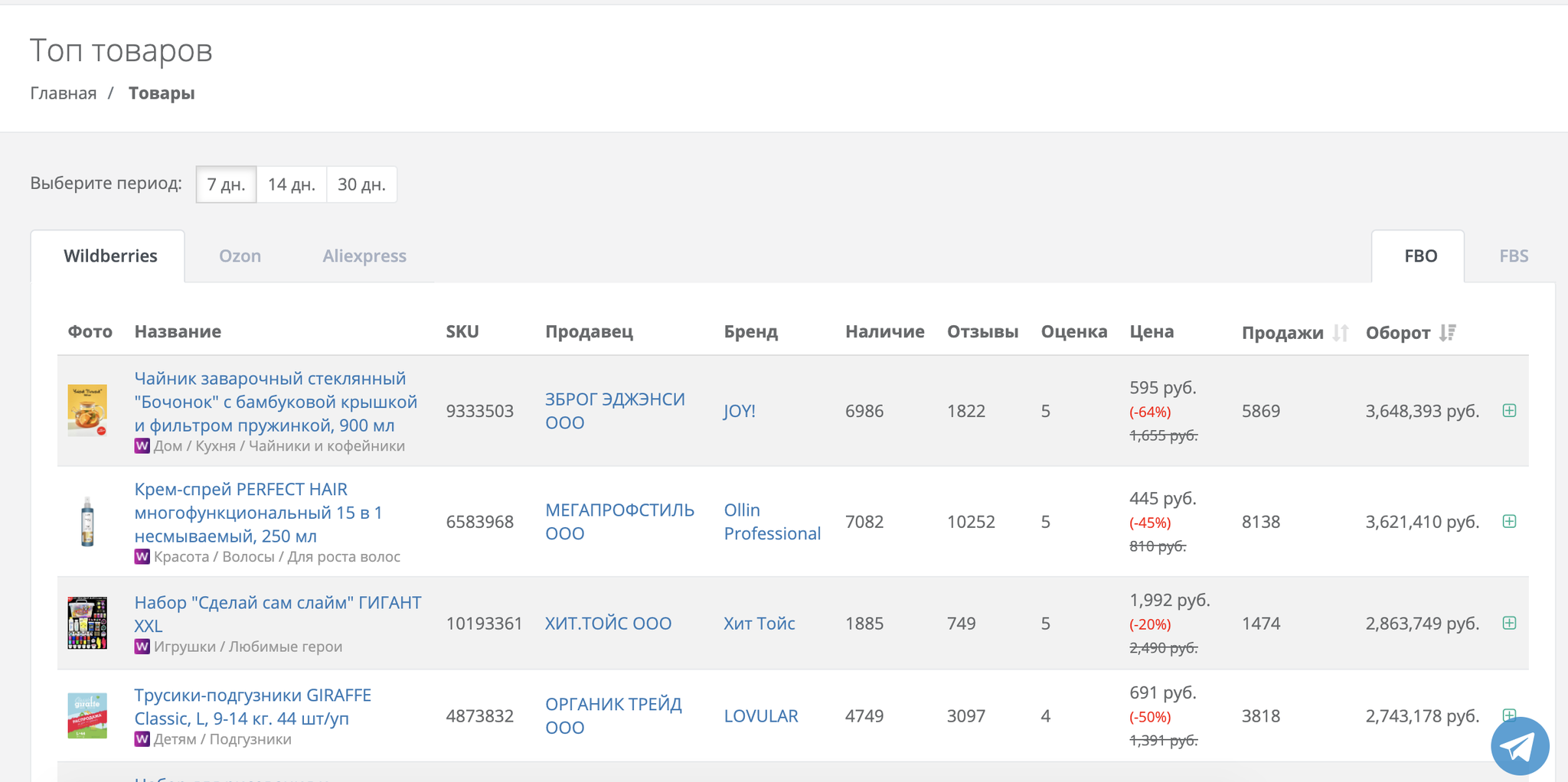Click Wildberries category icon under GIRAFFE diapers
The width and height of the screenshot is (1568, 782).
tap(142, 739)
